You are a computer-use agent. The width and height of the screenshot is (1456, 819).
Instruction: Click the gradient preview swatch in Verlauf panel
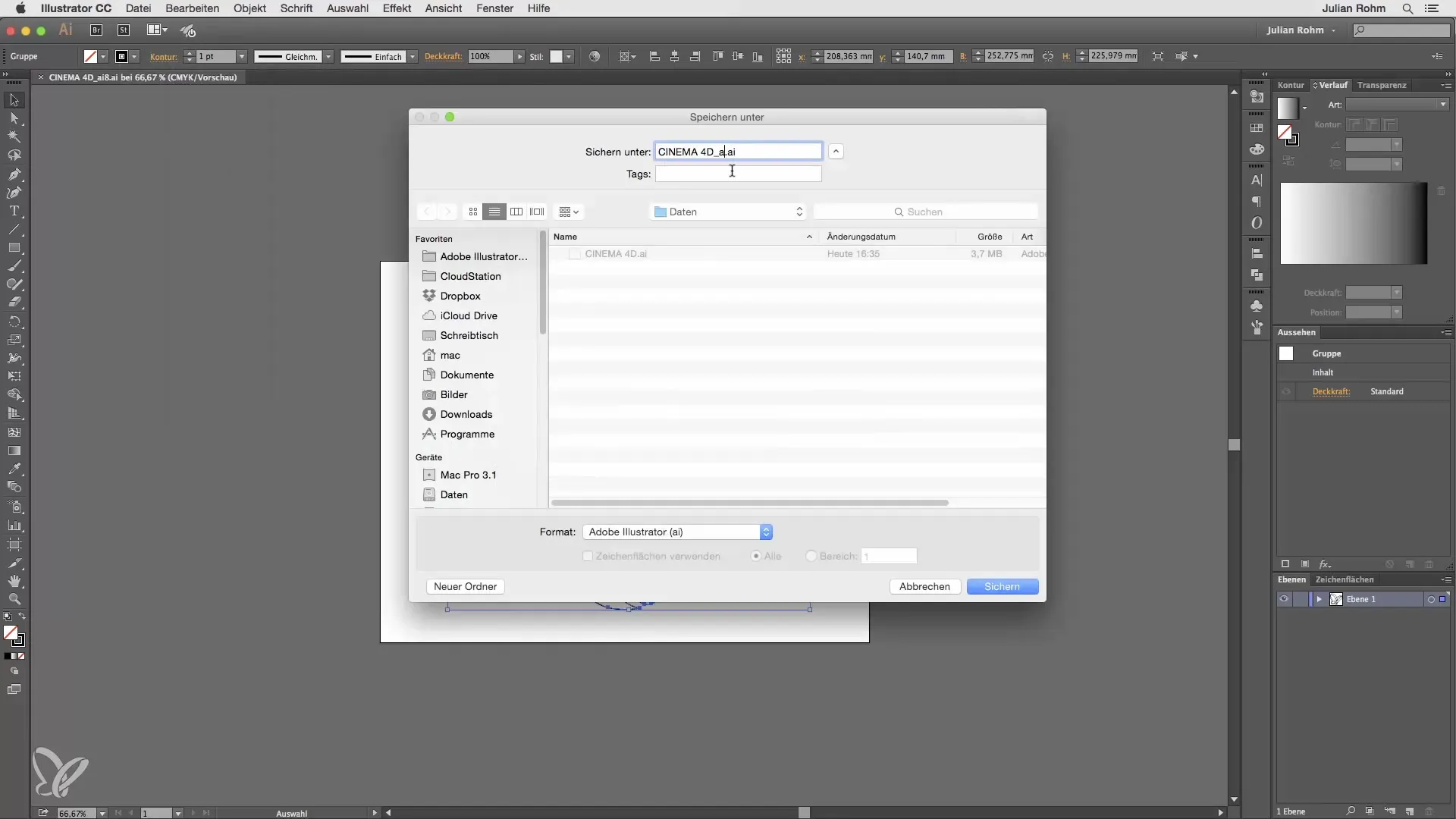1287,108
